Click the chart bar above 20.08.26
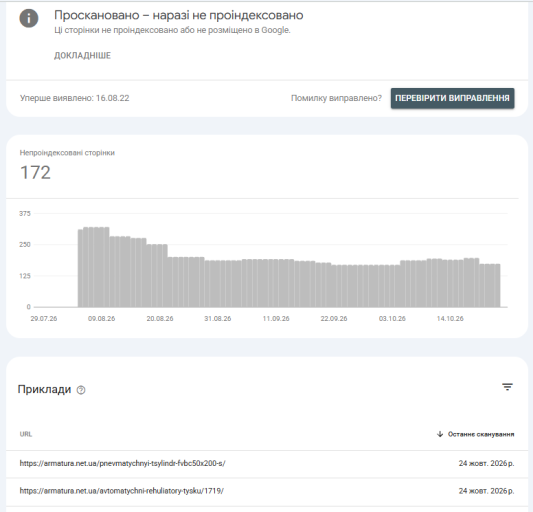The image size is (533, 512). (x=160, y=276)
